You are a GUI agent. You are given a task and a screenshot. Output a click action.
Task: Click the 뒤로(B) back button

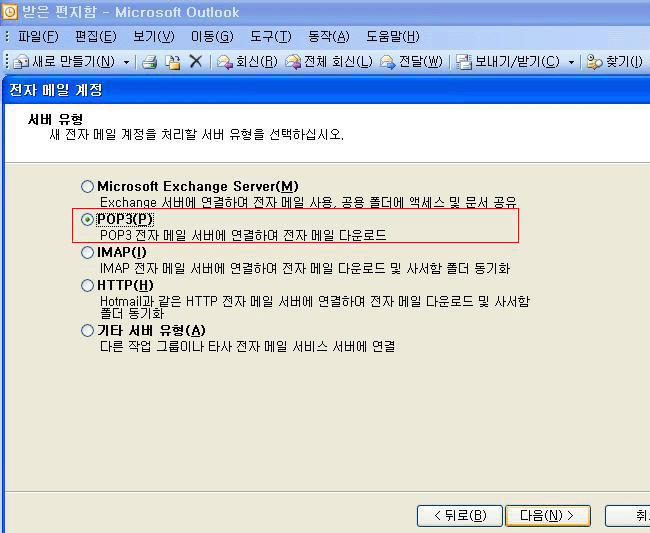[460, 516]
